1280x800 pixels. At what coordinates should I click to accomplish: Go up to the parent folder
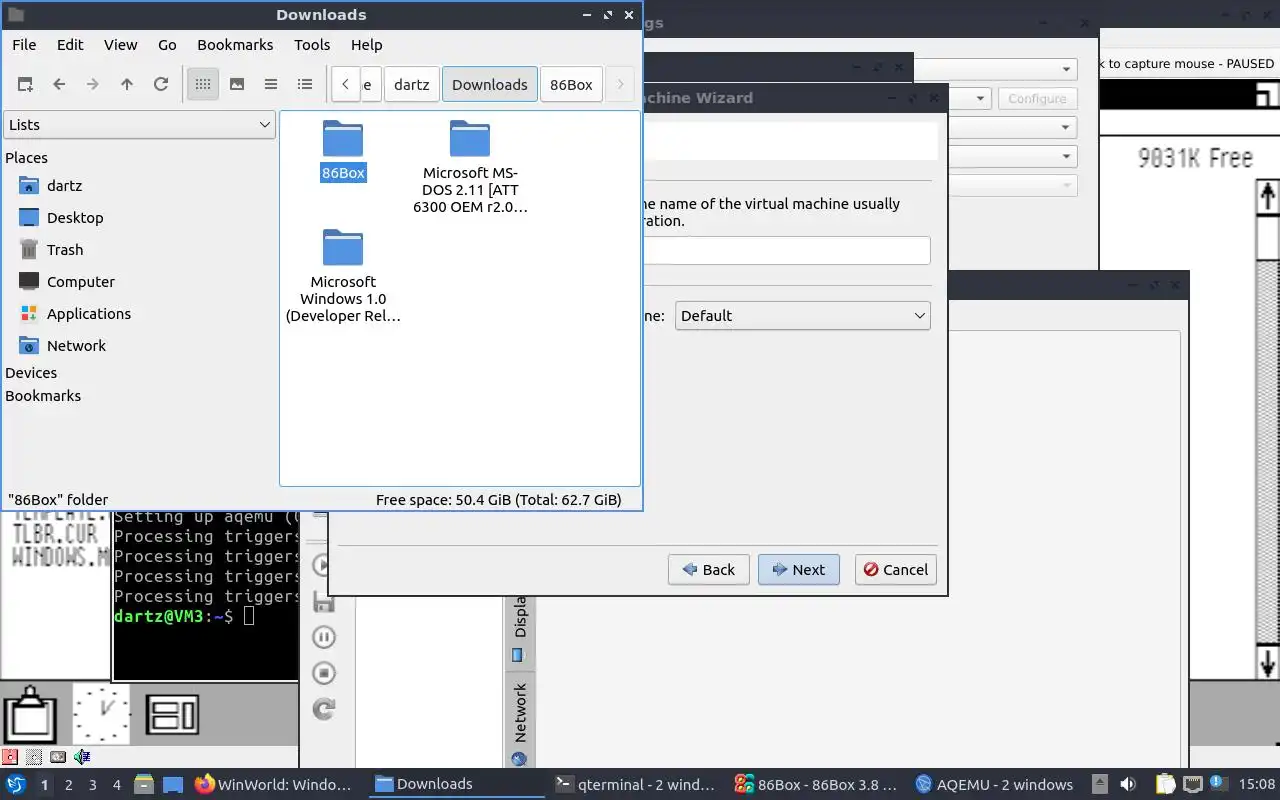pos(127,85)
